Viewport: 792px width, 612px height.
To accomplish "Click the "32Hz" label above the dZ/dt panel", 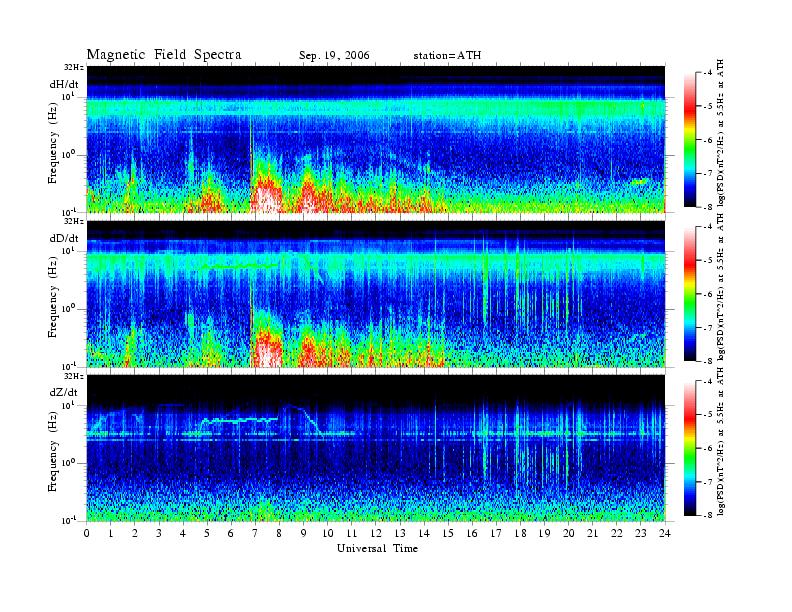I will pos(73,376).
